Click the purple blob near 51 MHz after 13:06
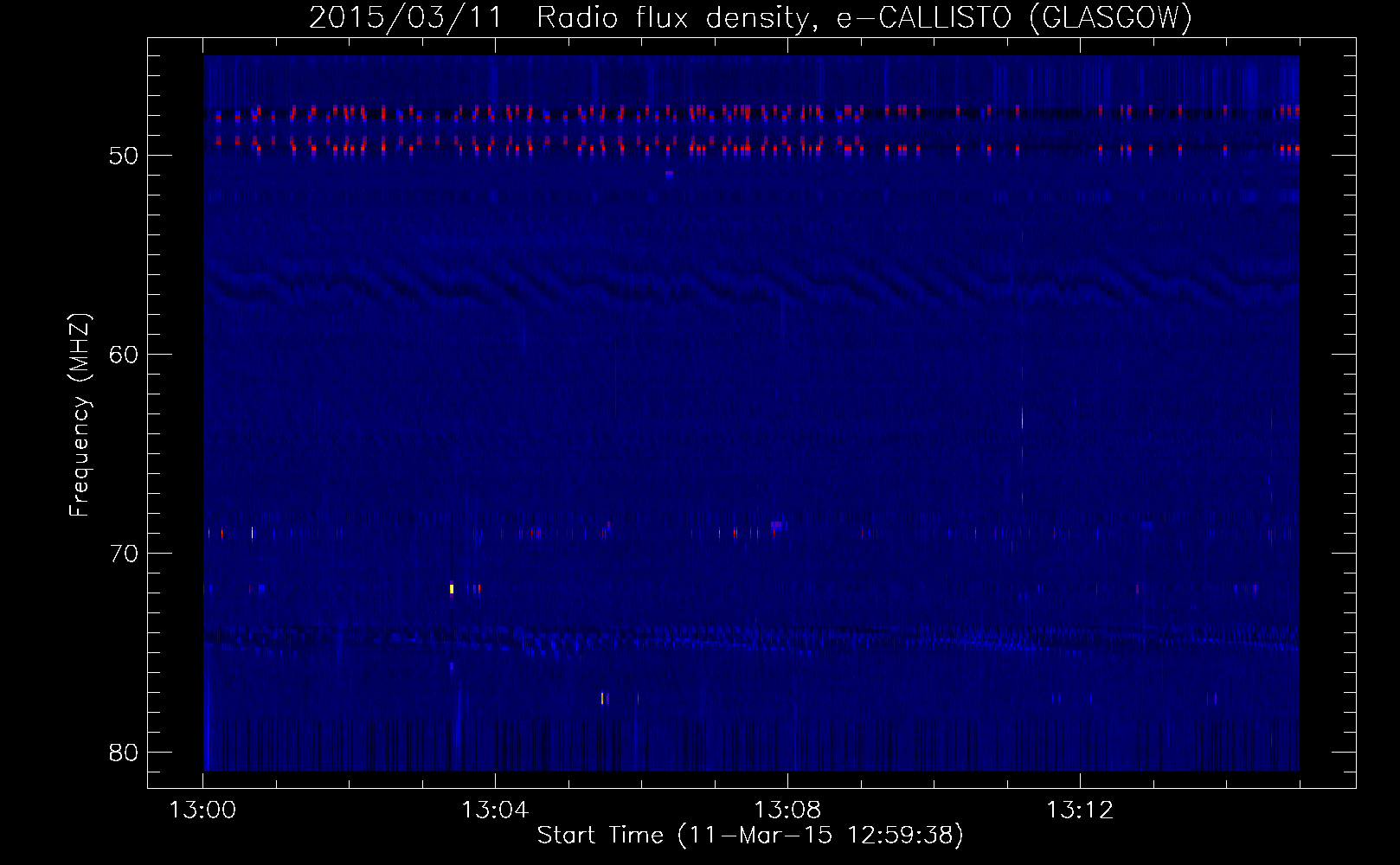This screenshot has height=865, width=1400. [x=669, y=174]
